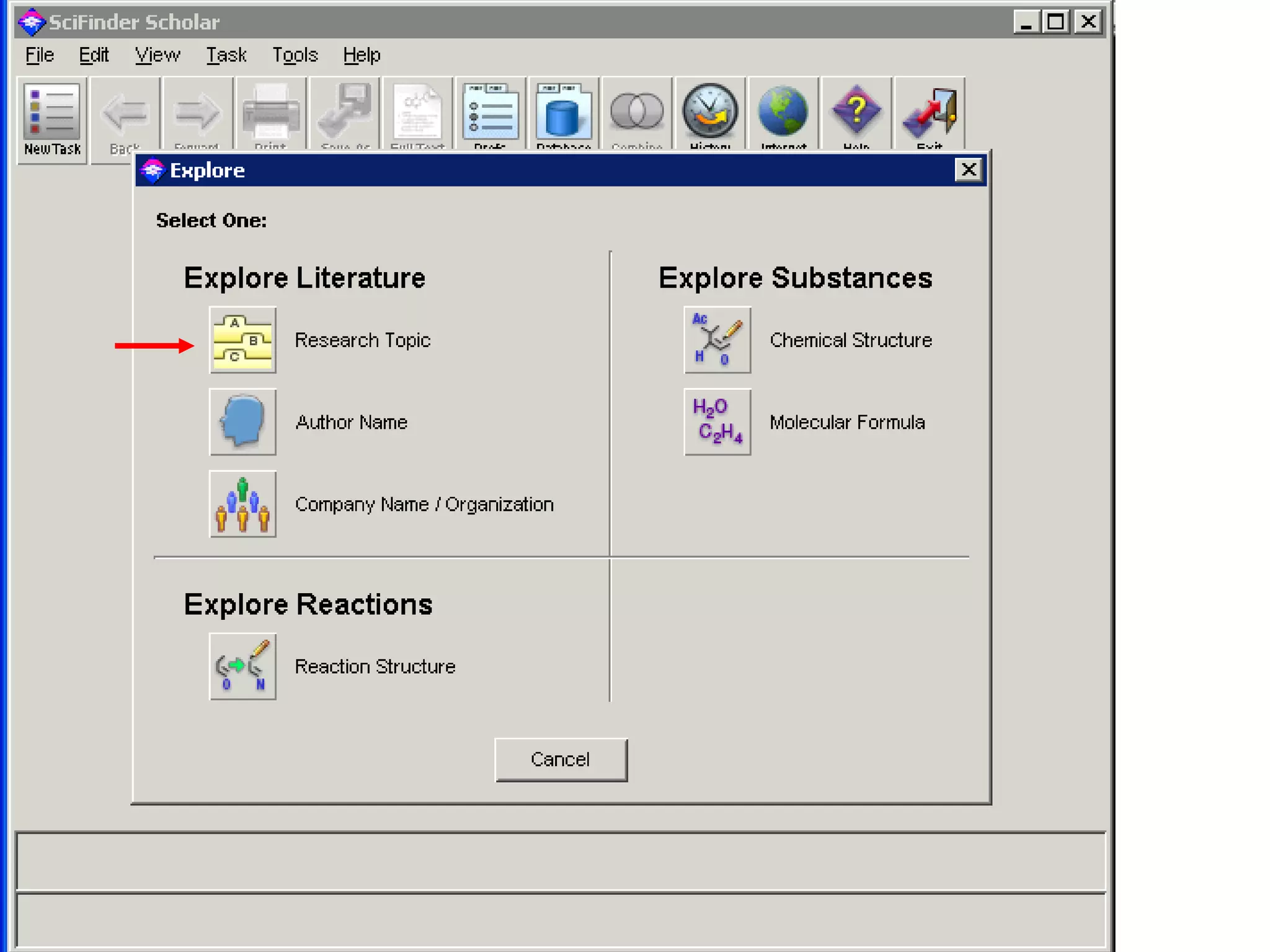Click the Research Topic icon

[x=242, y=340]
